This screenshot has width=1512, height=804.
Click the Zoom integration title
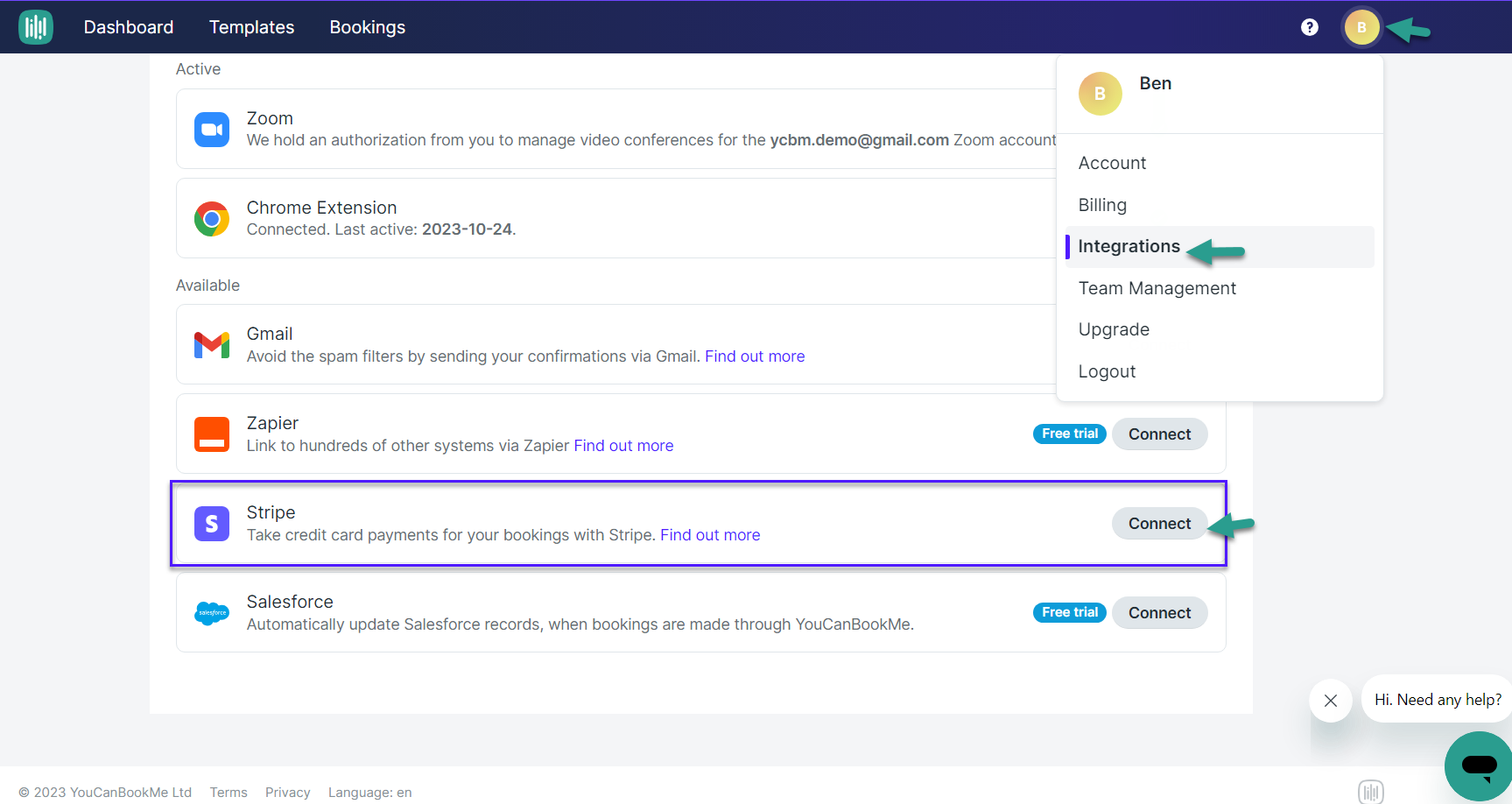point(270,118)
